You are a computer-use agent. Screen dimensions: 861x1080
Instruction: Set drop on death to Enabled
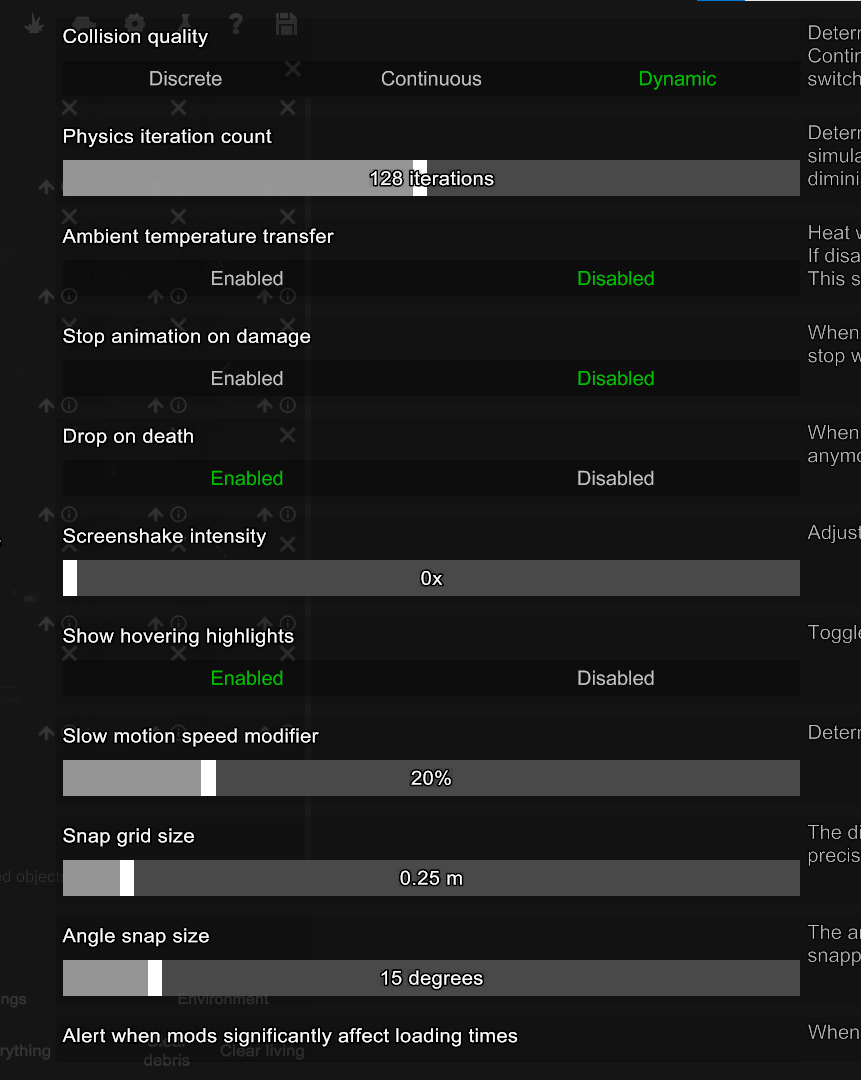pos(247,479)
